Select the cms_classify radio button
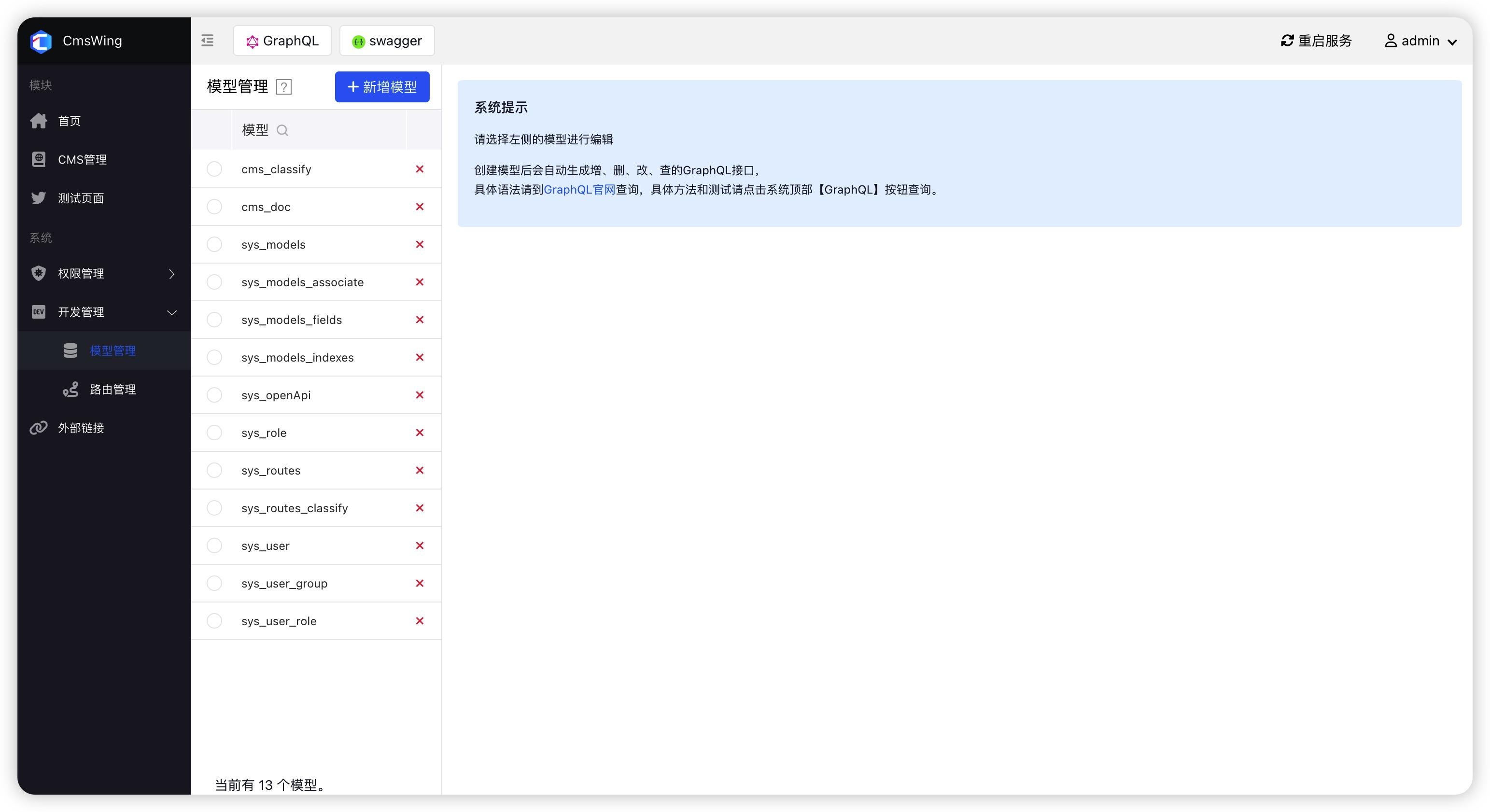Screen dimensions: 1490x812 pyautogui.click(x=214, y=169)
